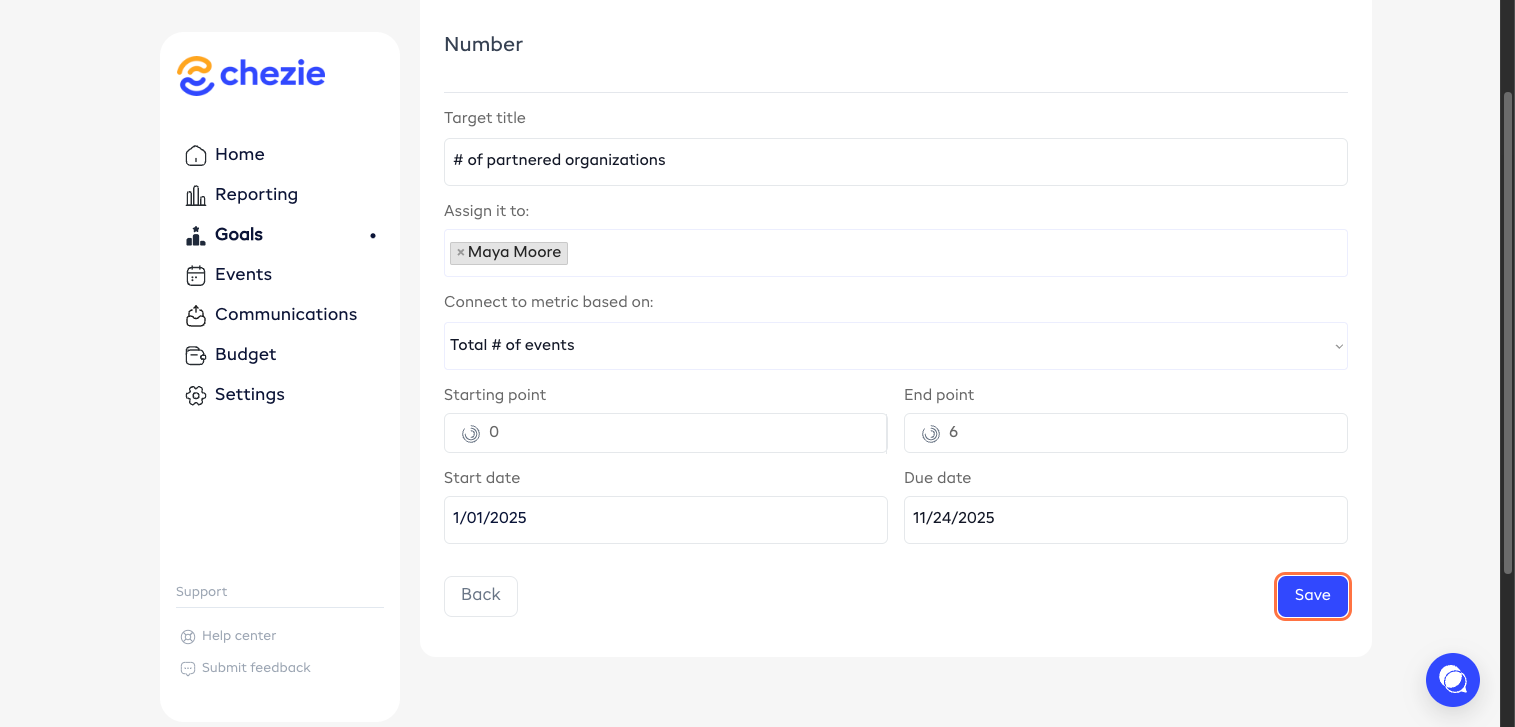Click the Settings gear icon

196,395
